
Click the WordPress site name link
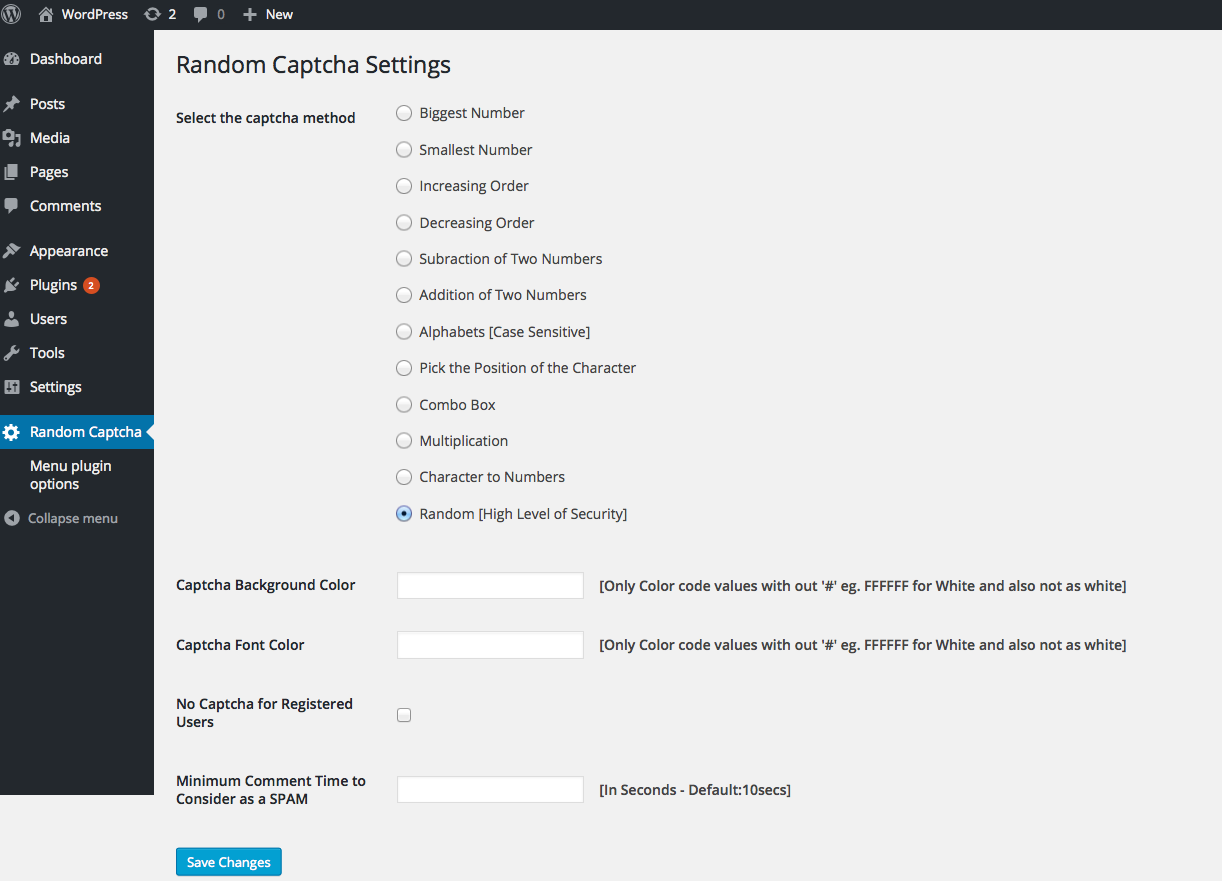coord(95,14)
